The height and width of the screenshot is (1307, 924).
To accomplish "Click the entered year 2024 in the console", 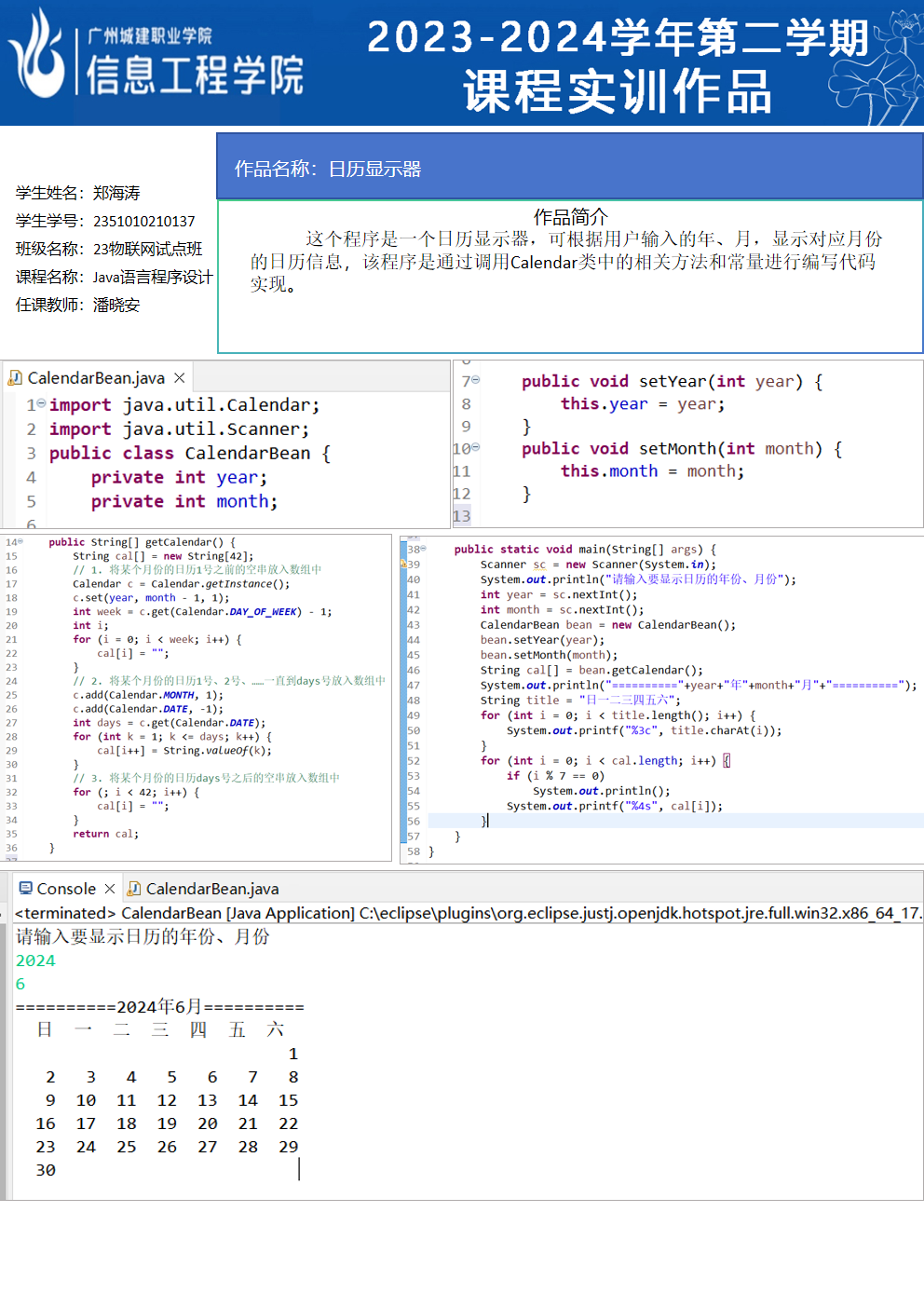I will coord(35,960).
